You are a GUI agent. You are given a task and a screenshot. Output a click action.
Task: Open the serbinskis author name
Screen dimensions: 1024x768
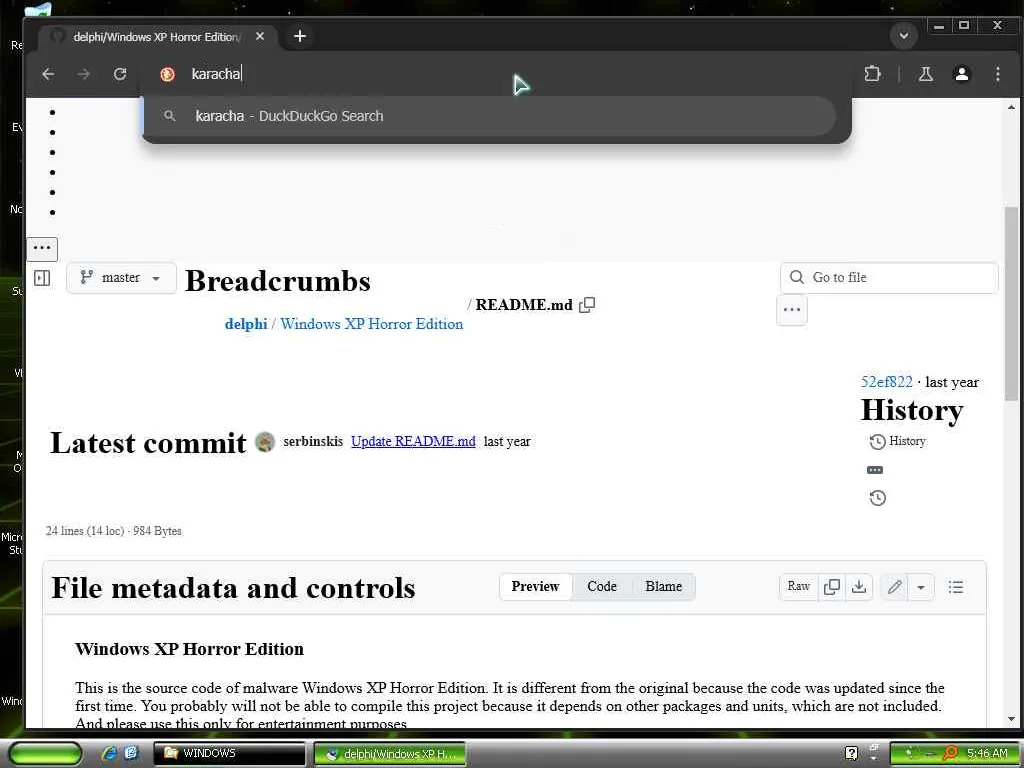pyautogui.click(x=313, y=441)
